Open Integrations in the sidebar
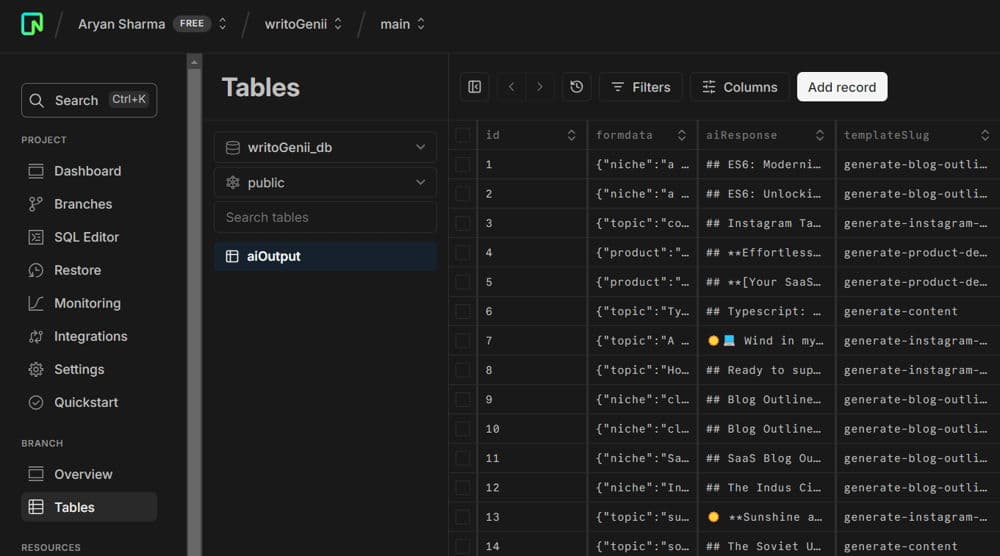 (90, 336)
